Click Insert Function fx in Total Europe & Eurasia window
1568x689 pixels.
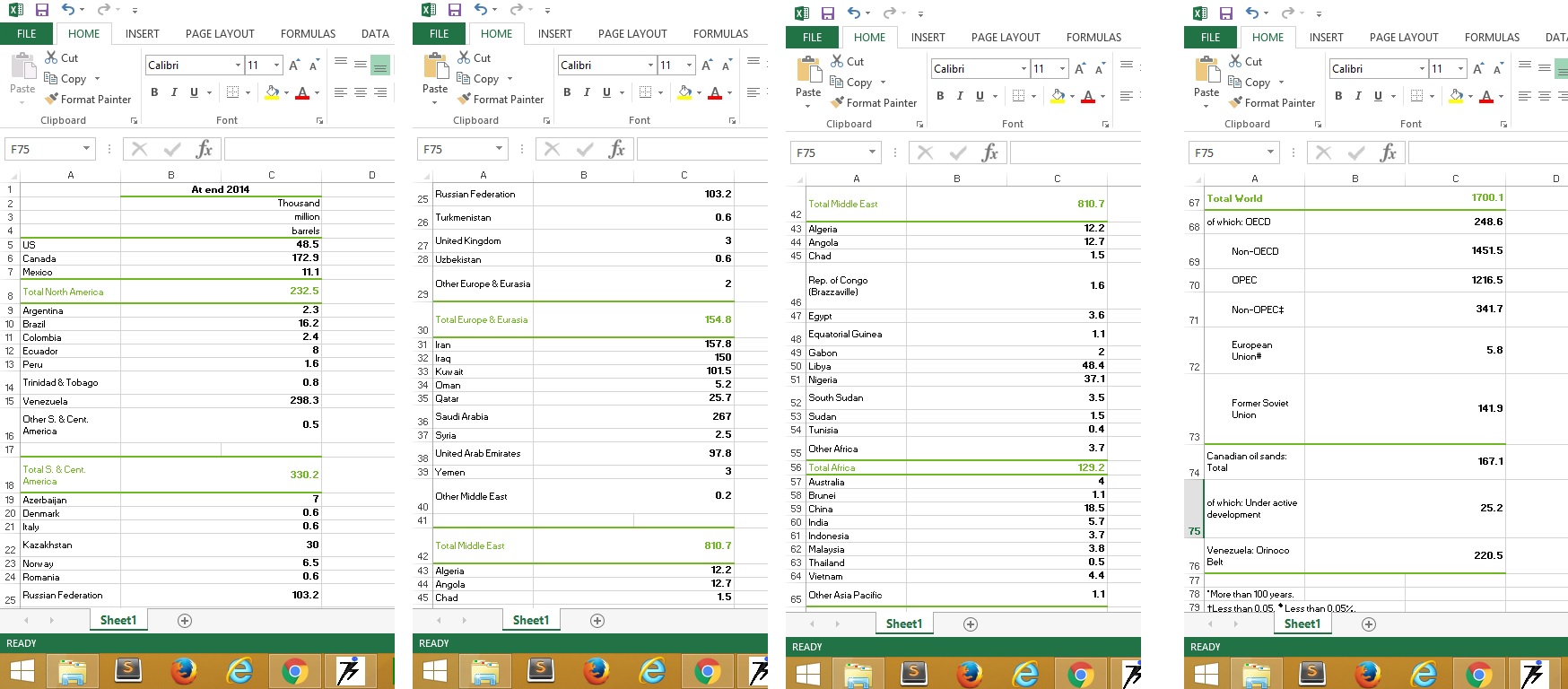pos(617,149)
